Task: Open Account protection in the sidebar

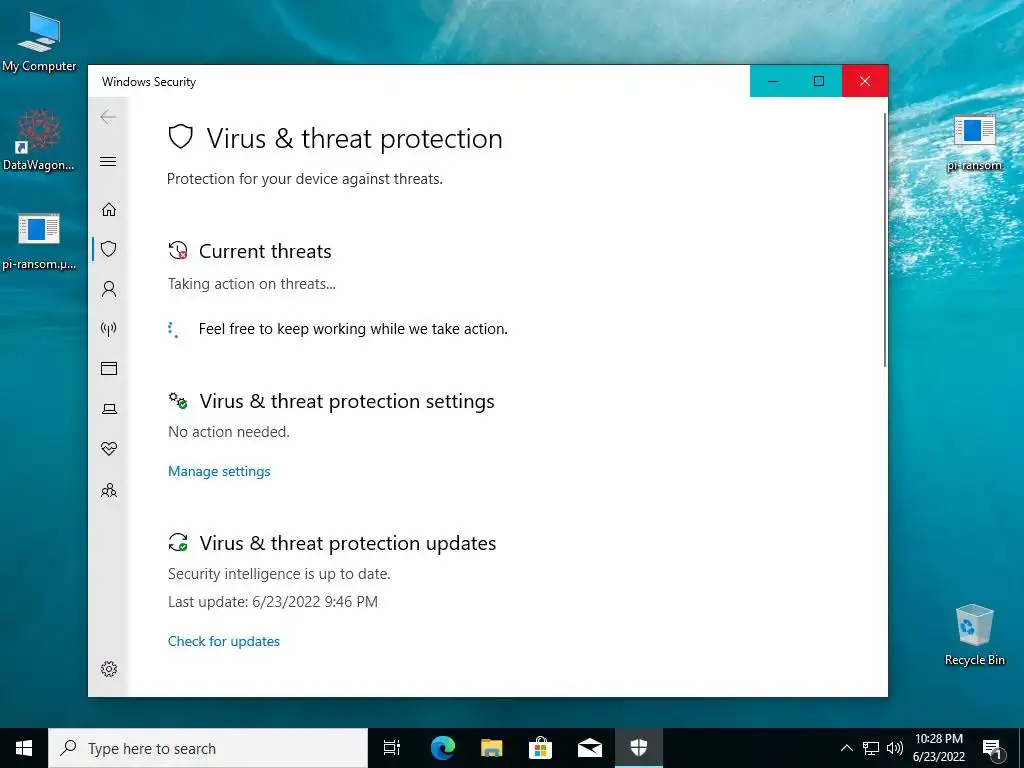Action: pos(109,289)
